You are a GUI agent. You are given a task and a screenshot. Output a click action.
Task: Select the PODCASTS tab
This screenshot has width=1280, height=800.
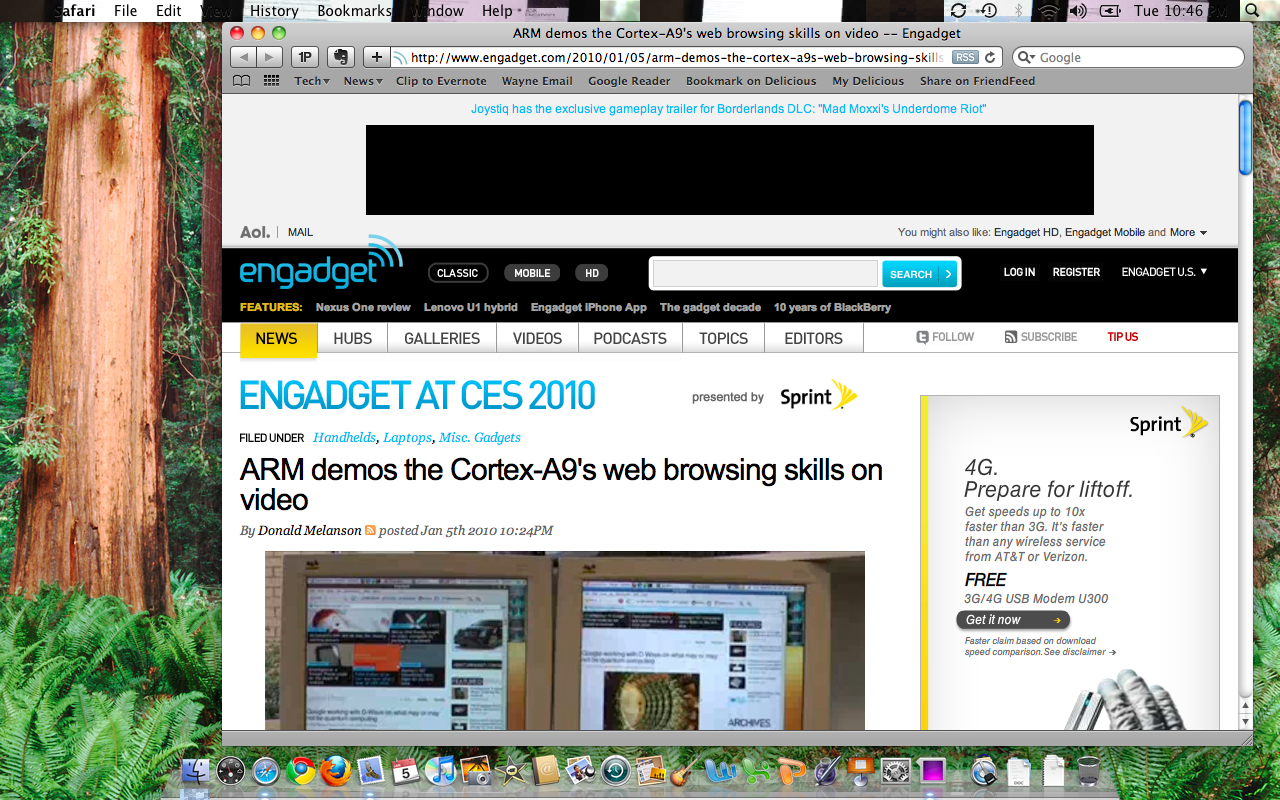coord(630,338)
